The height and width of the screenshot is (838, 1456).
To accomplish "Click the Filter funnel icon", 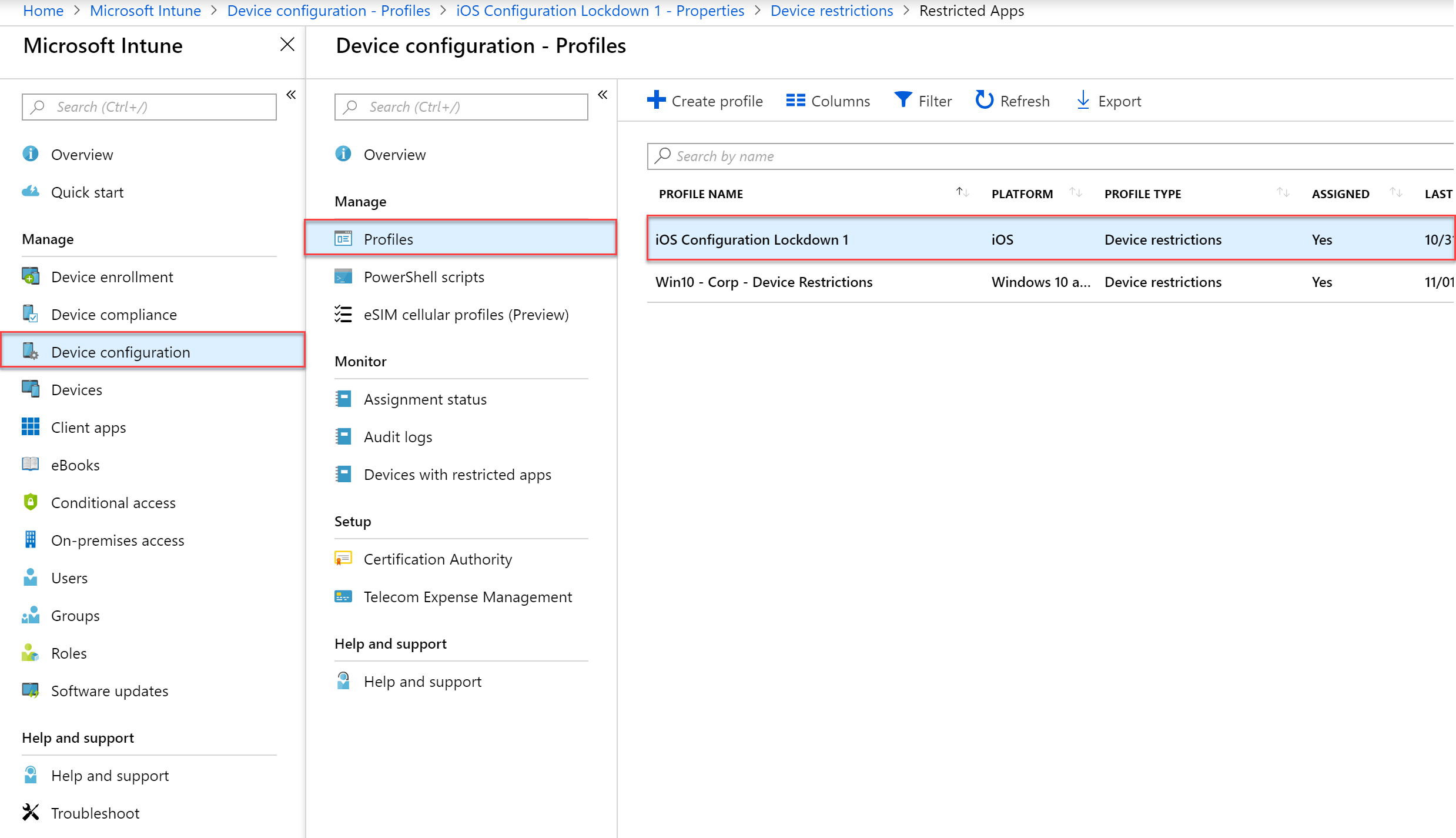I will tap(903, 100).
